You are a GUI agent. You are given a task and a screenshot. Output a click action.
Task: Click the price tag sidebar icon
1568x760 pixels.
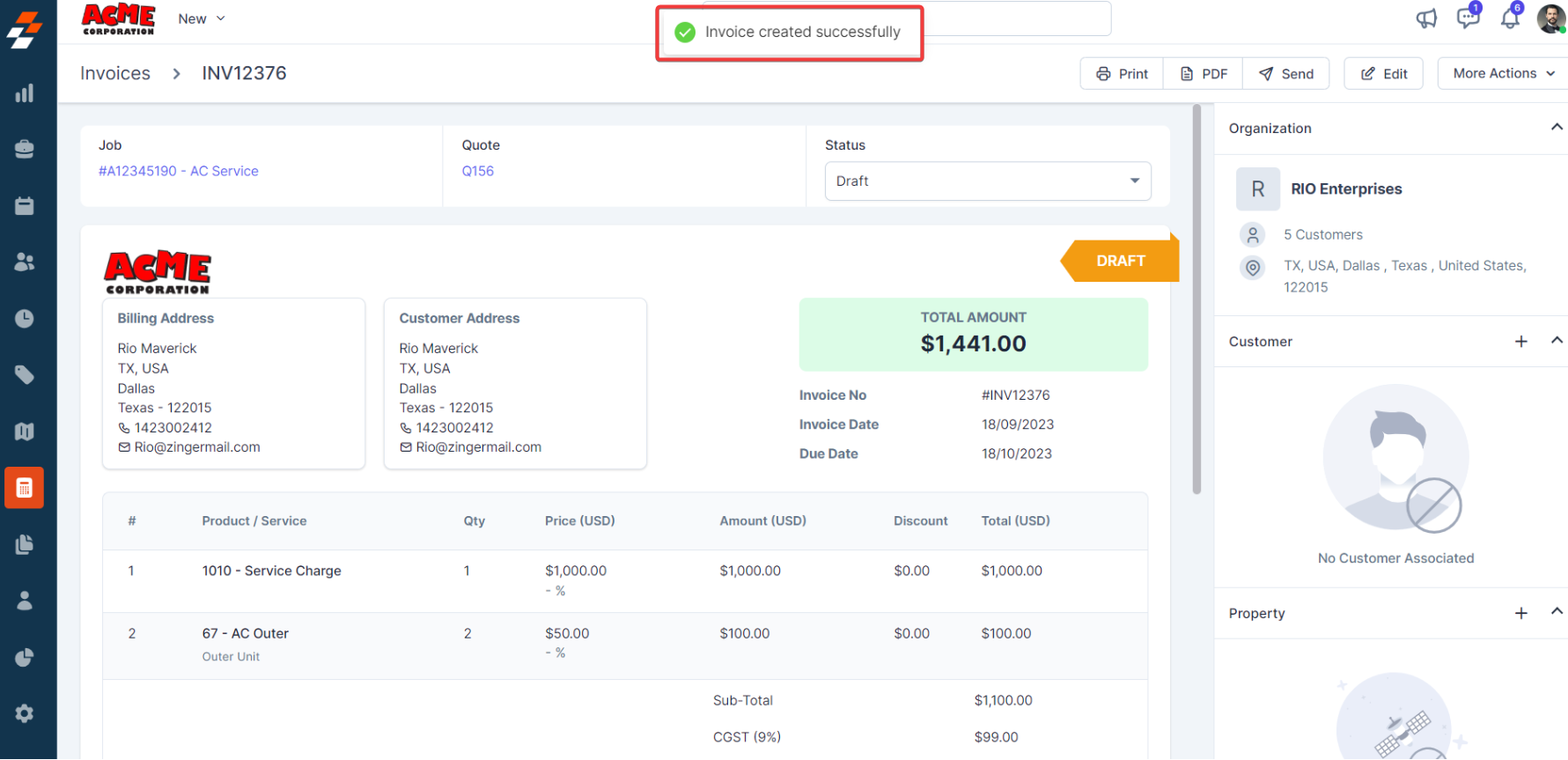pyautogui.click(x=25, y=375)
